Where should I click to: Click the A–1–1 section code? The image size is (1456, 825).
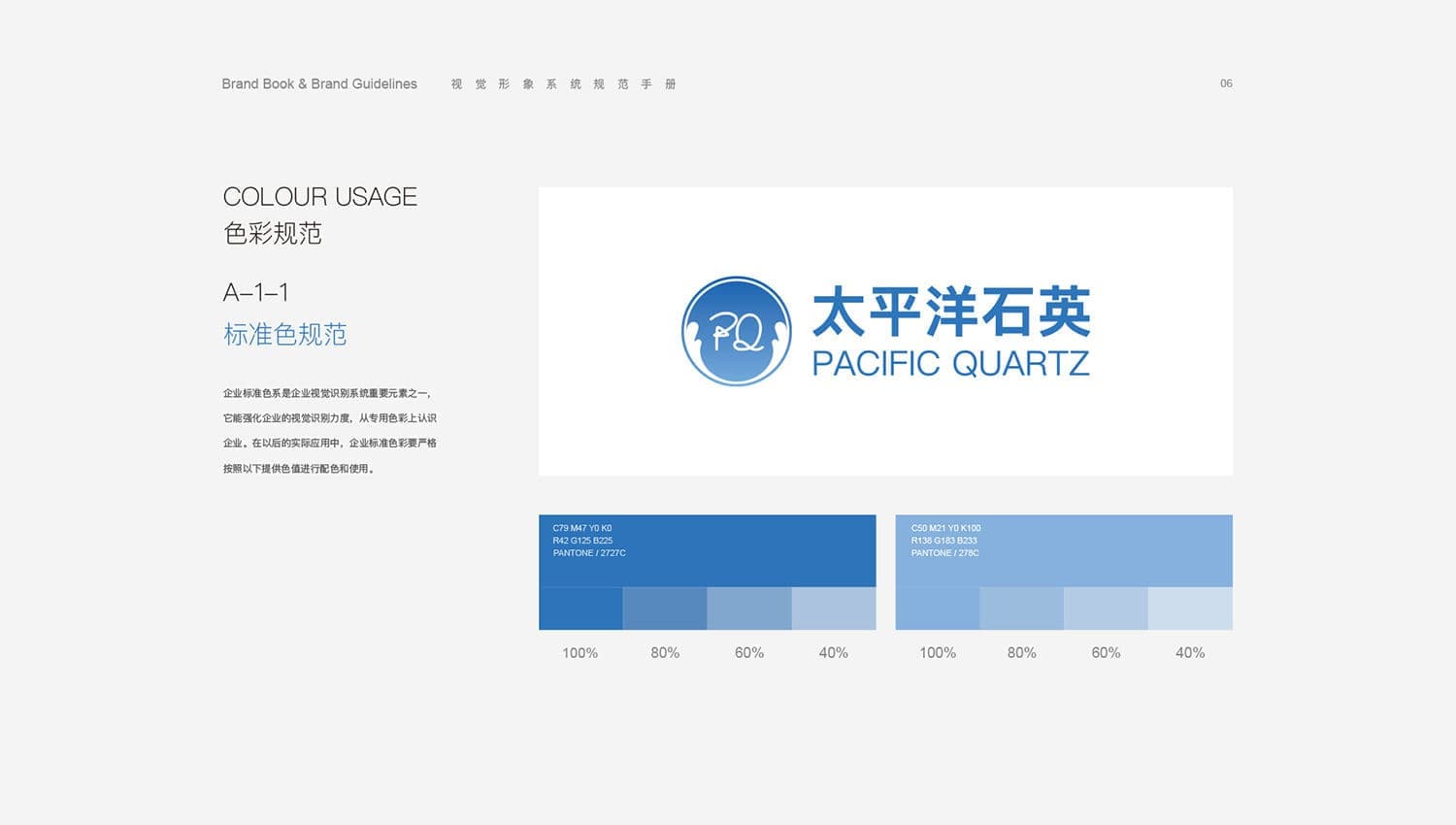[255, 292]
